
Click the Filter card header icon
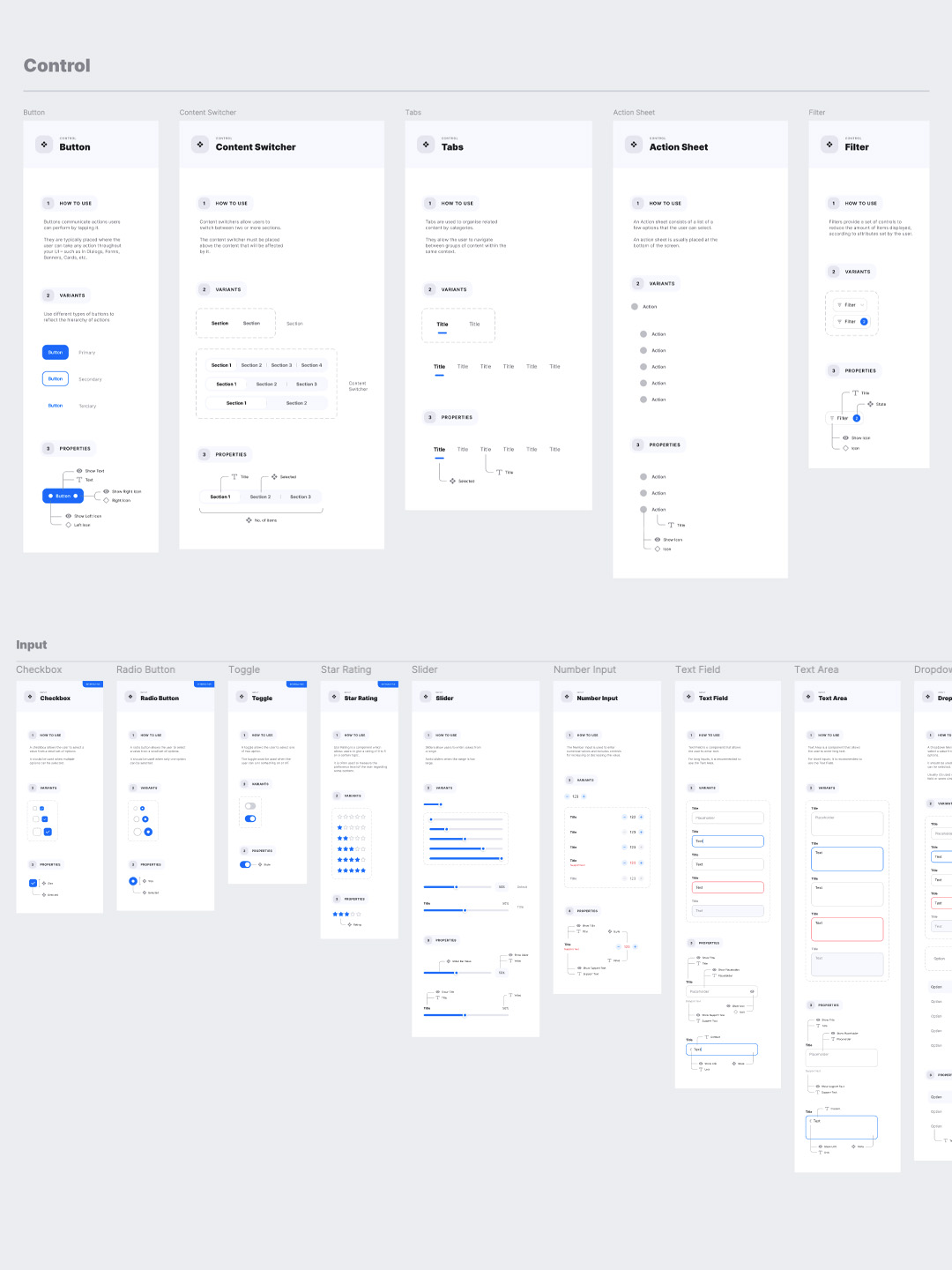tap(829, 145)
